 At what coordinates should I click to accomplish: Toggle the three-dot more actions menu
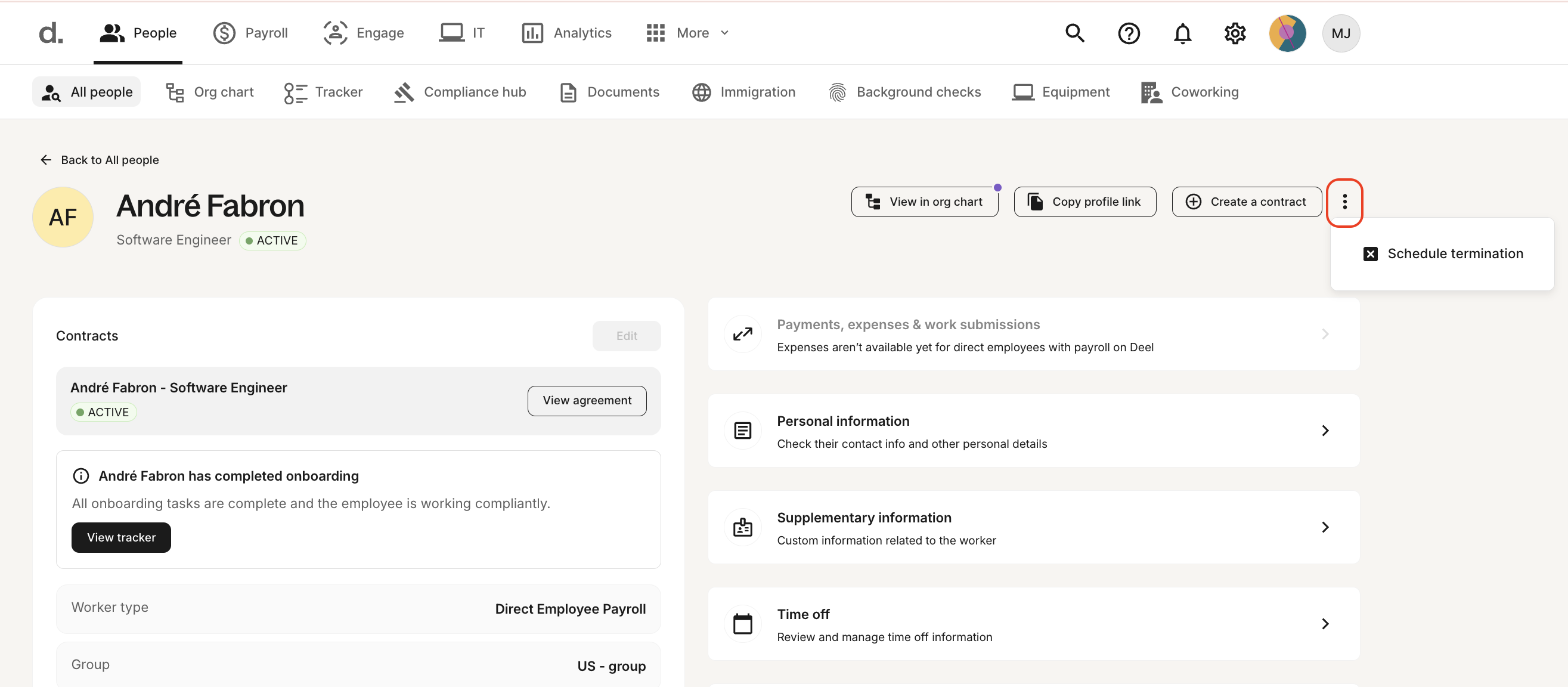(x=1344, y=202)
